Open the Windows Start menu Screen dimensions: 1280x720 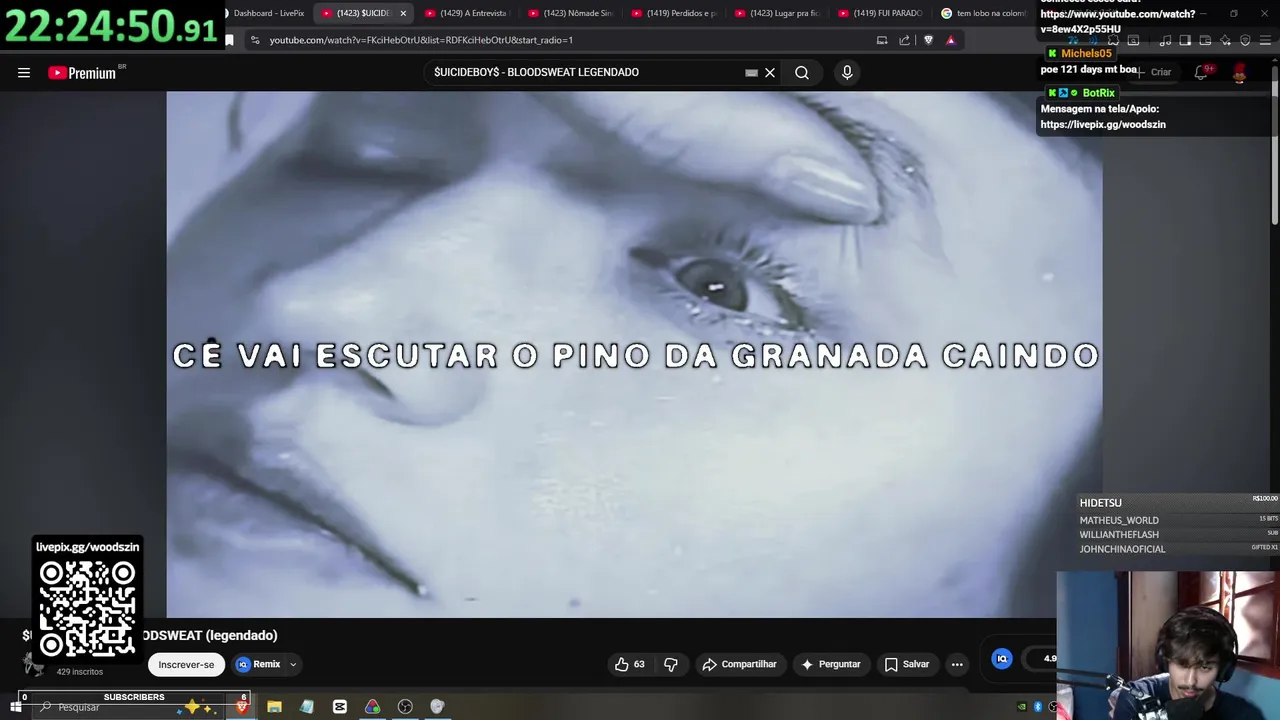pyautogui.click(x=15, y=707)
